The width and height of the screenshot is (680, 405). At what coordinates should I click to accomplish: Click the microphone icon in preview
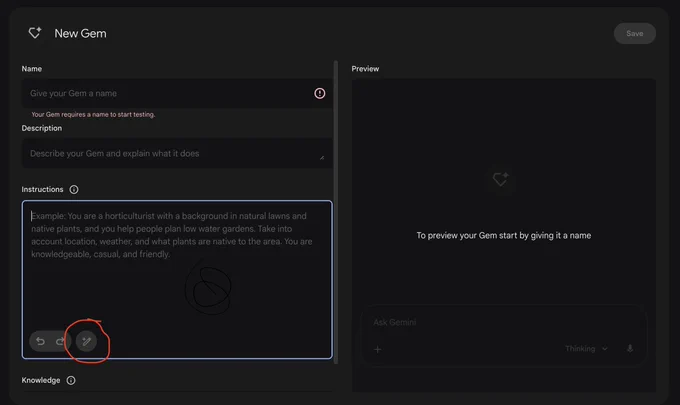(630, 349)
